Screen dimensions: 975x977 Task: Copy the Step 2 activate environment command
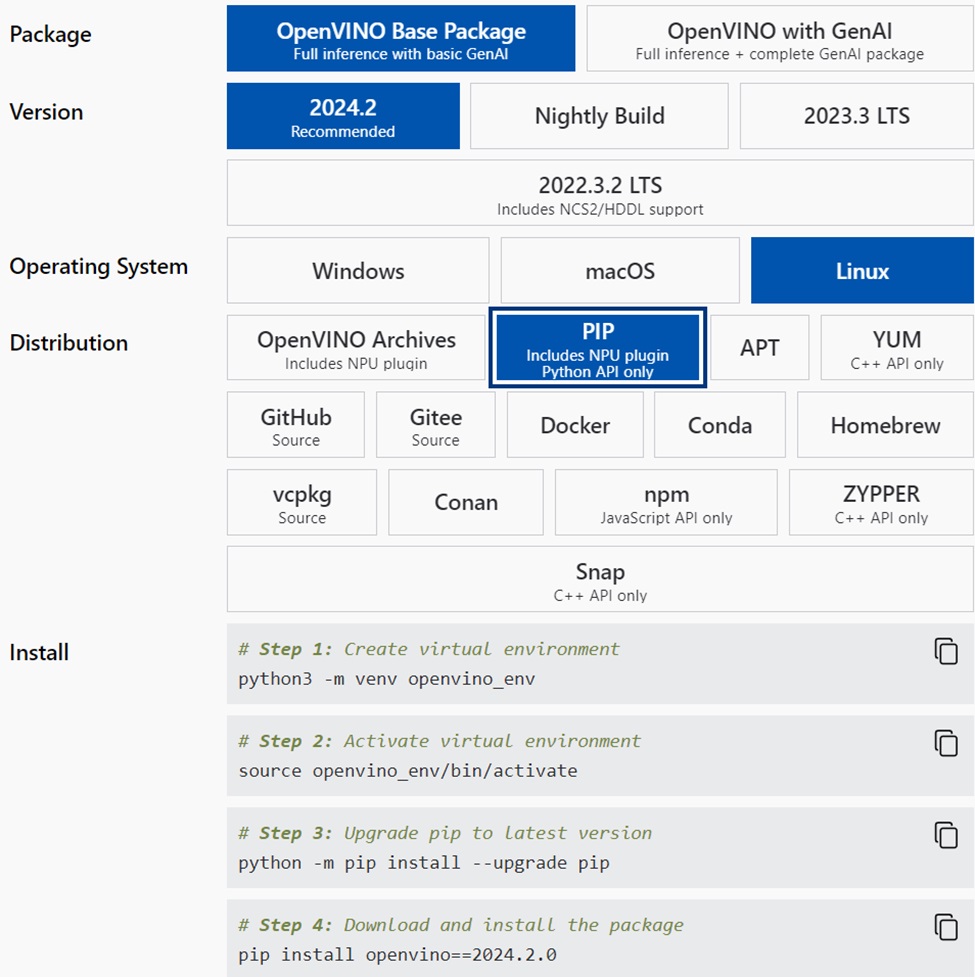click(x=945, y=743)
